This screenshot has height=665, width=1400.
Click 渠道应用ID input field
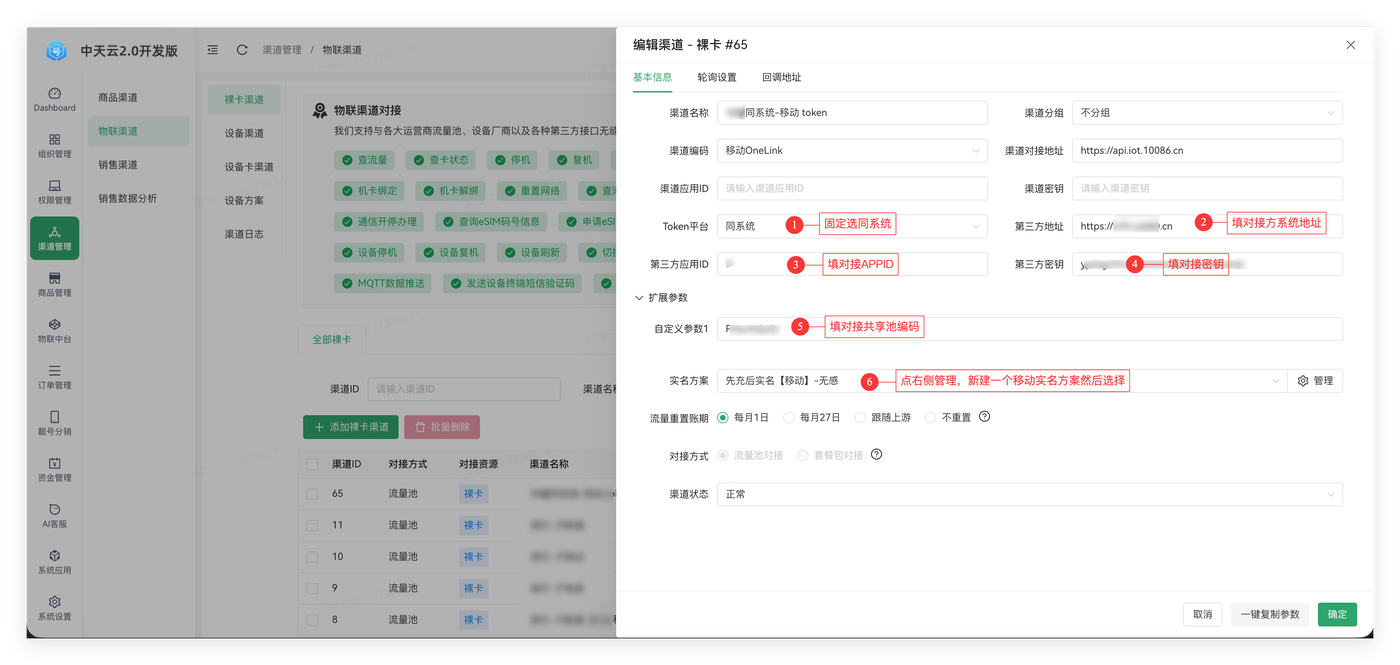pos(852,188)
